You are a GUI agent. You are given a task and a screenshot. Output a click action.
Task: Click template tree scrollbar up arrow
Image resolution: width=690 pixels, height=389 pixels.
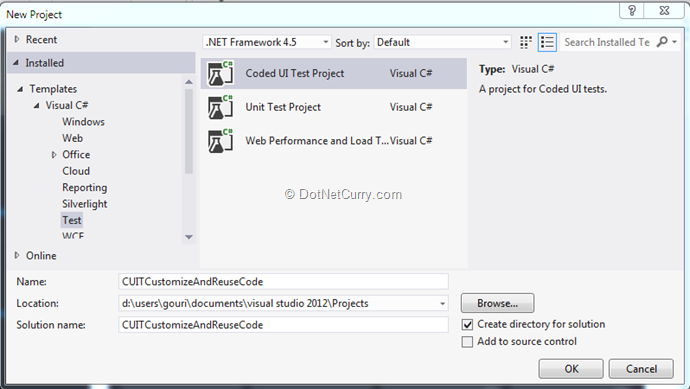(189, 82)
